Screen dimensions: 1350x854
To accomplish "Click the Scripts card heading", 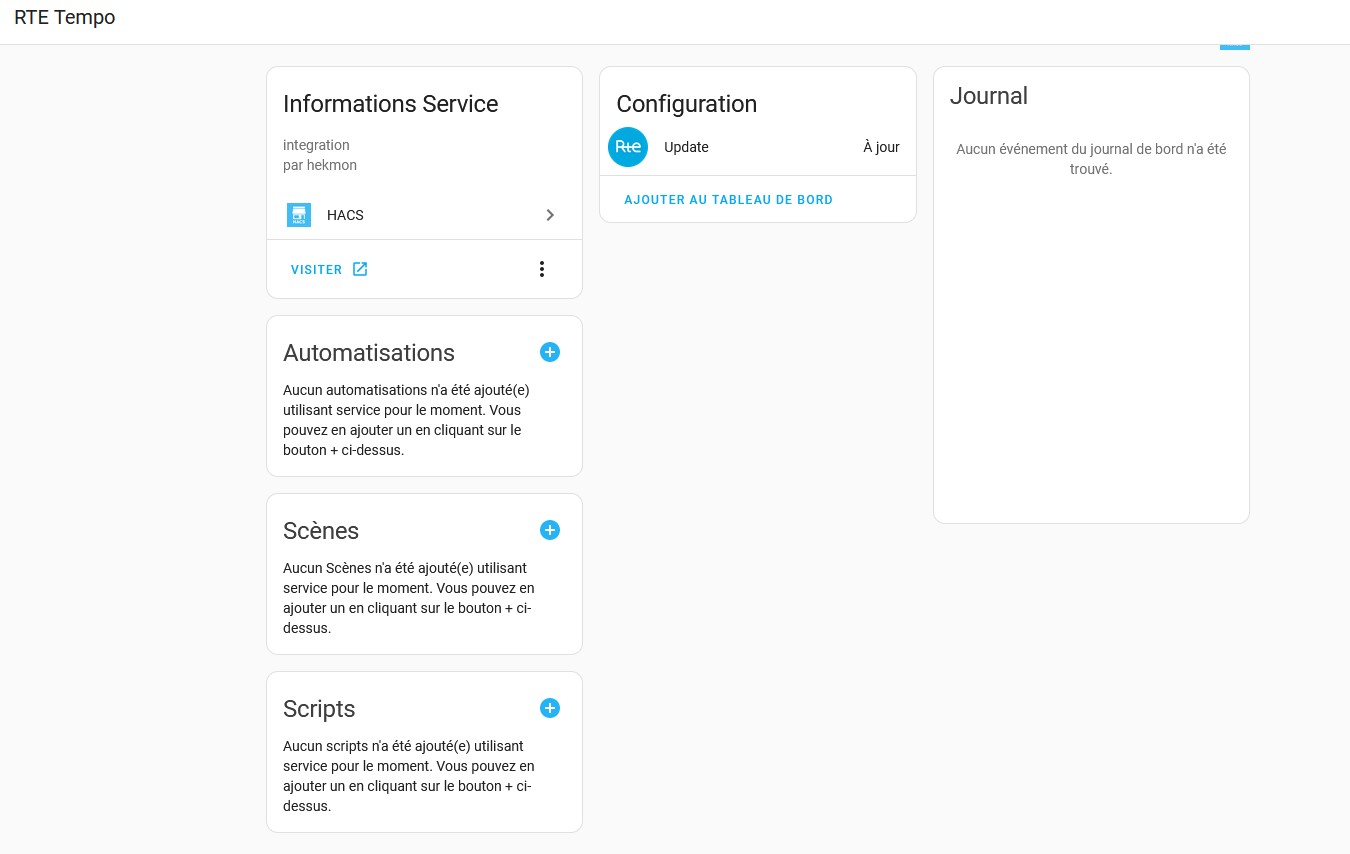I will coord(319,709).
